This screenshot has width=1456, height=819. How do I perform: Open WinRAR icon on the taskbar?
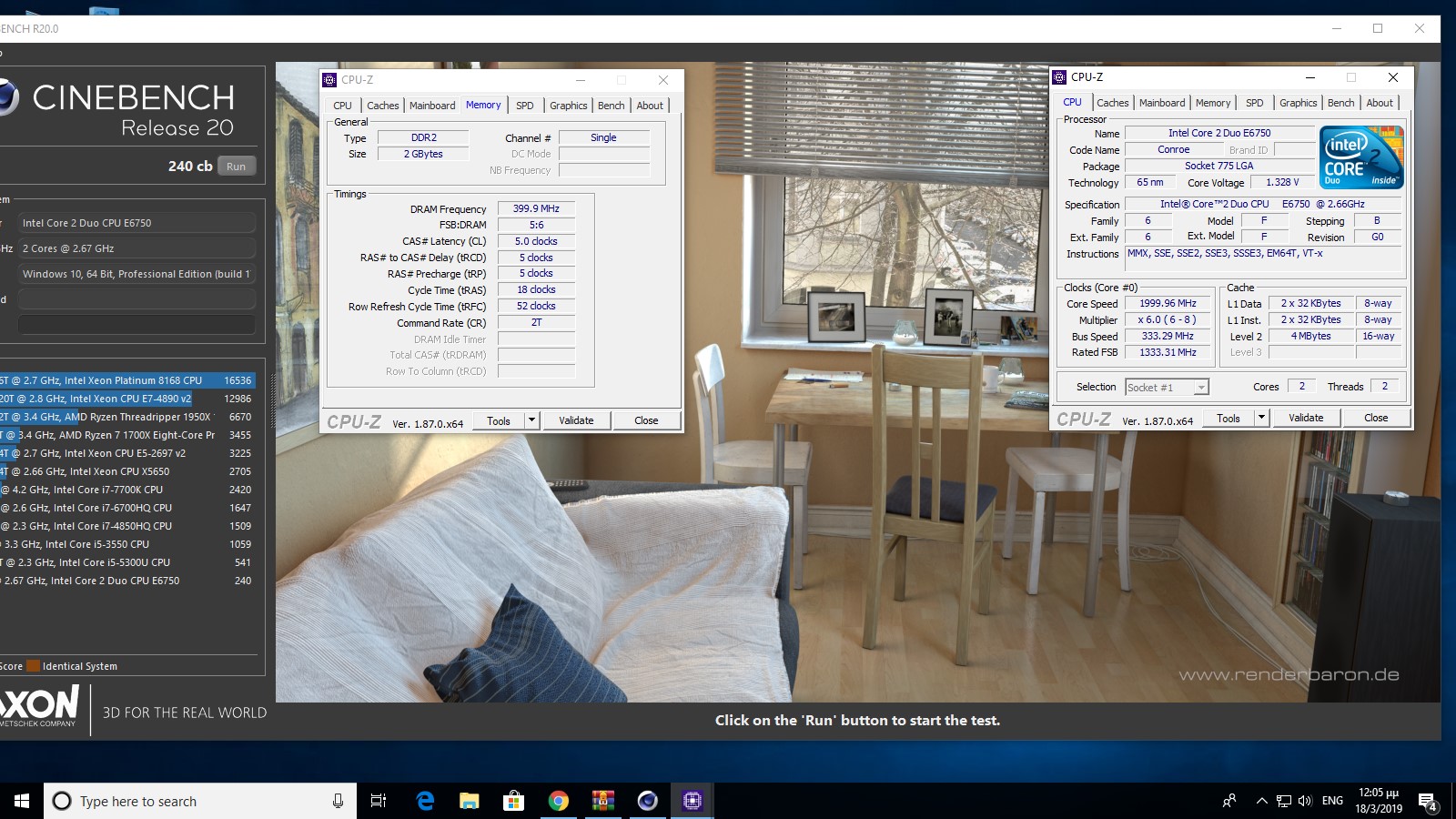[x=602, y=801]
